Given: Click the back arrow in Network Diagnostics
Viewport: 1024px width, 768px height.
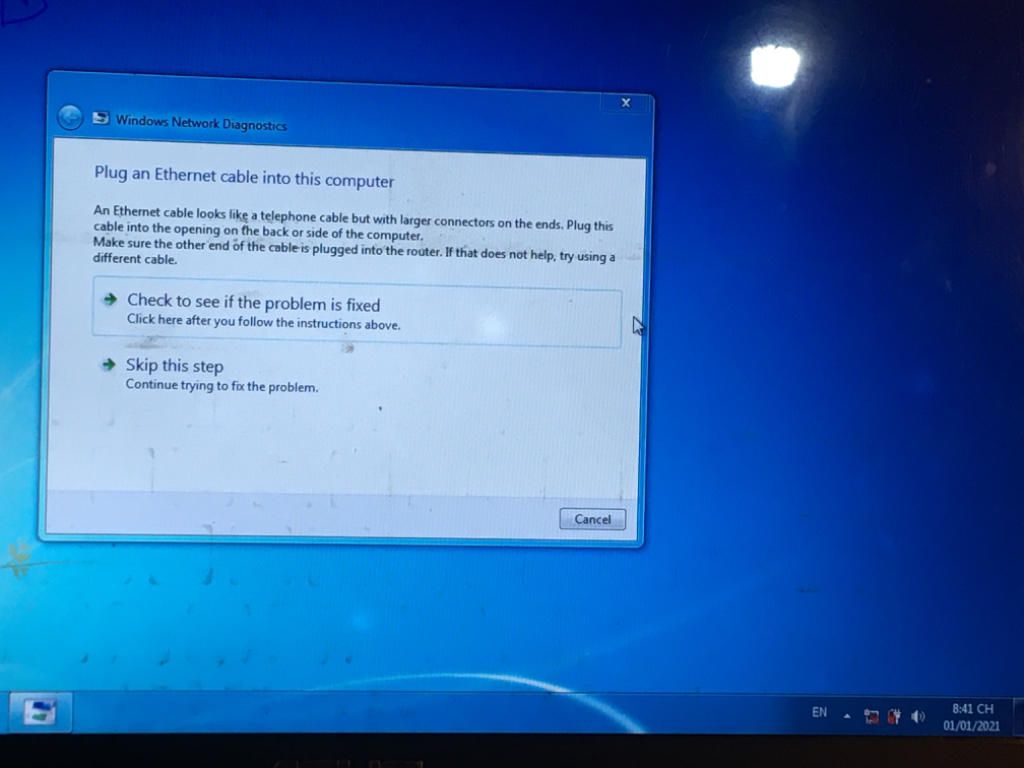Looking at the screenshot, I should click(x=70, y=118).
